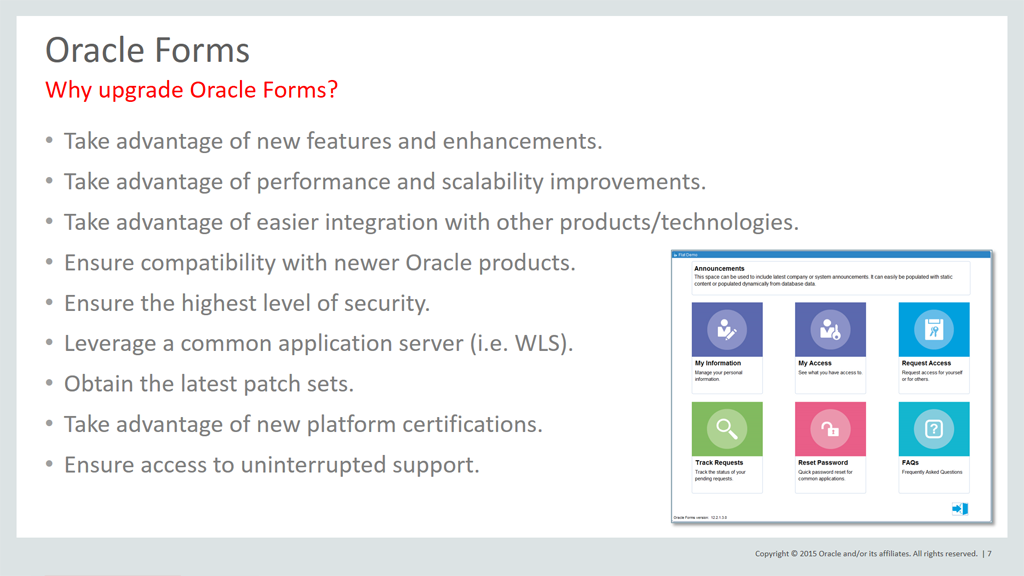Click the 'Reset Password' label text

click(x=823, y=462)
